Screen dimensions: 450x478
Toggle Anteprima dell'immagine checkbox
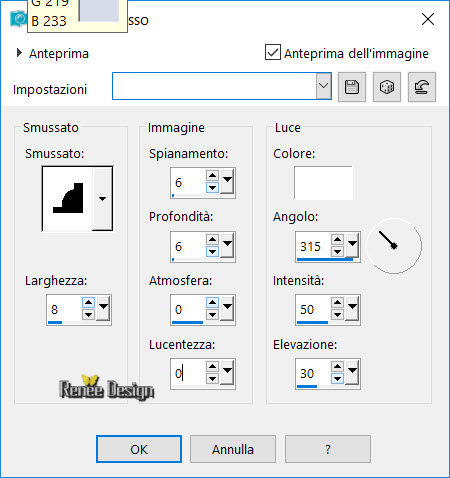(273, 52)
